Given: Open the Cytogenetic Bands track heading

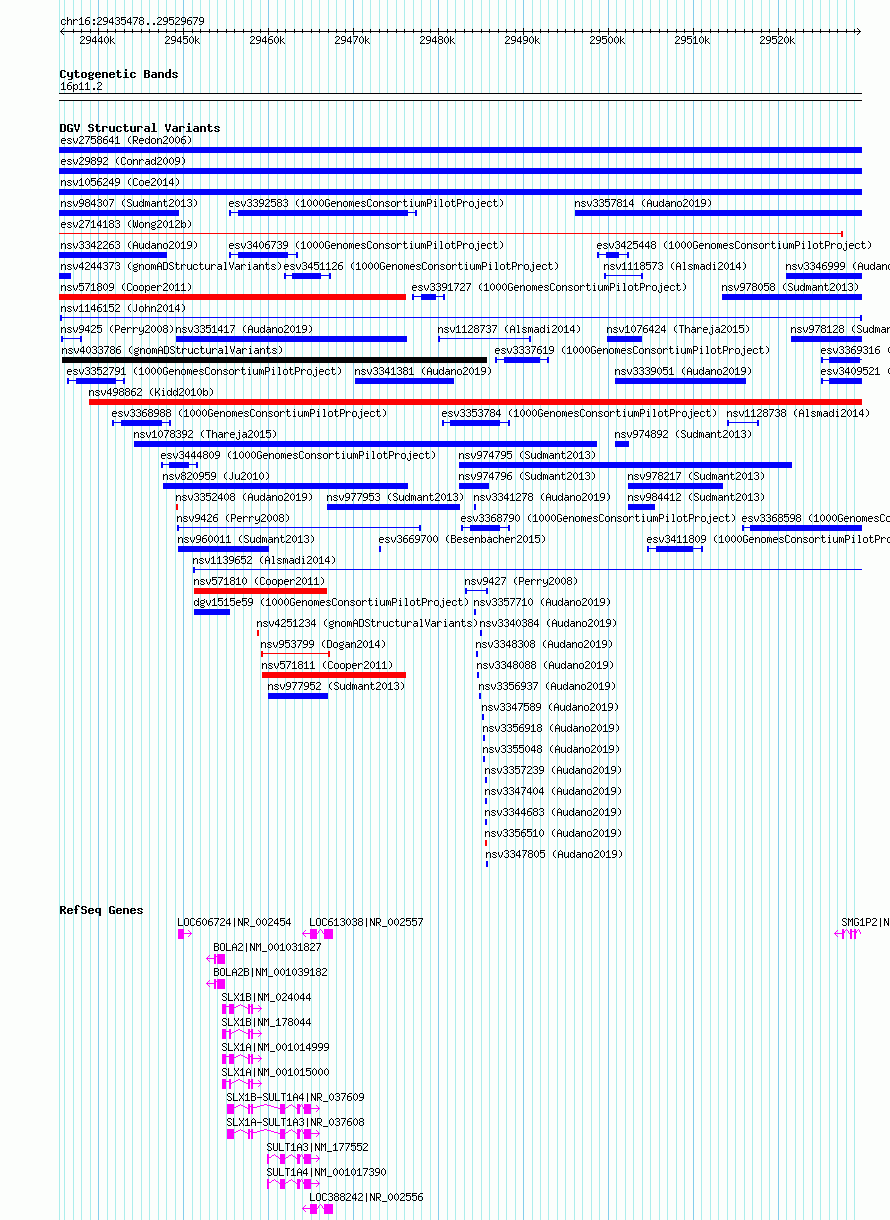Looking at the screenshot, I should pos(119,74).
